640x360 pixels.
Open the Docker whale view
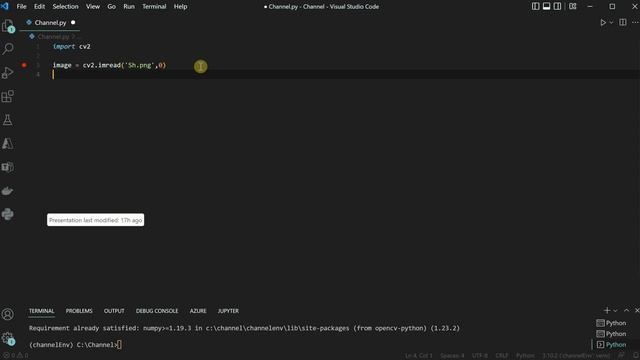pos(8,191)
